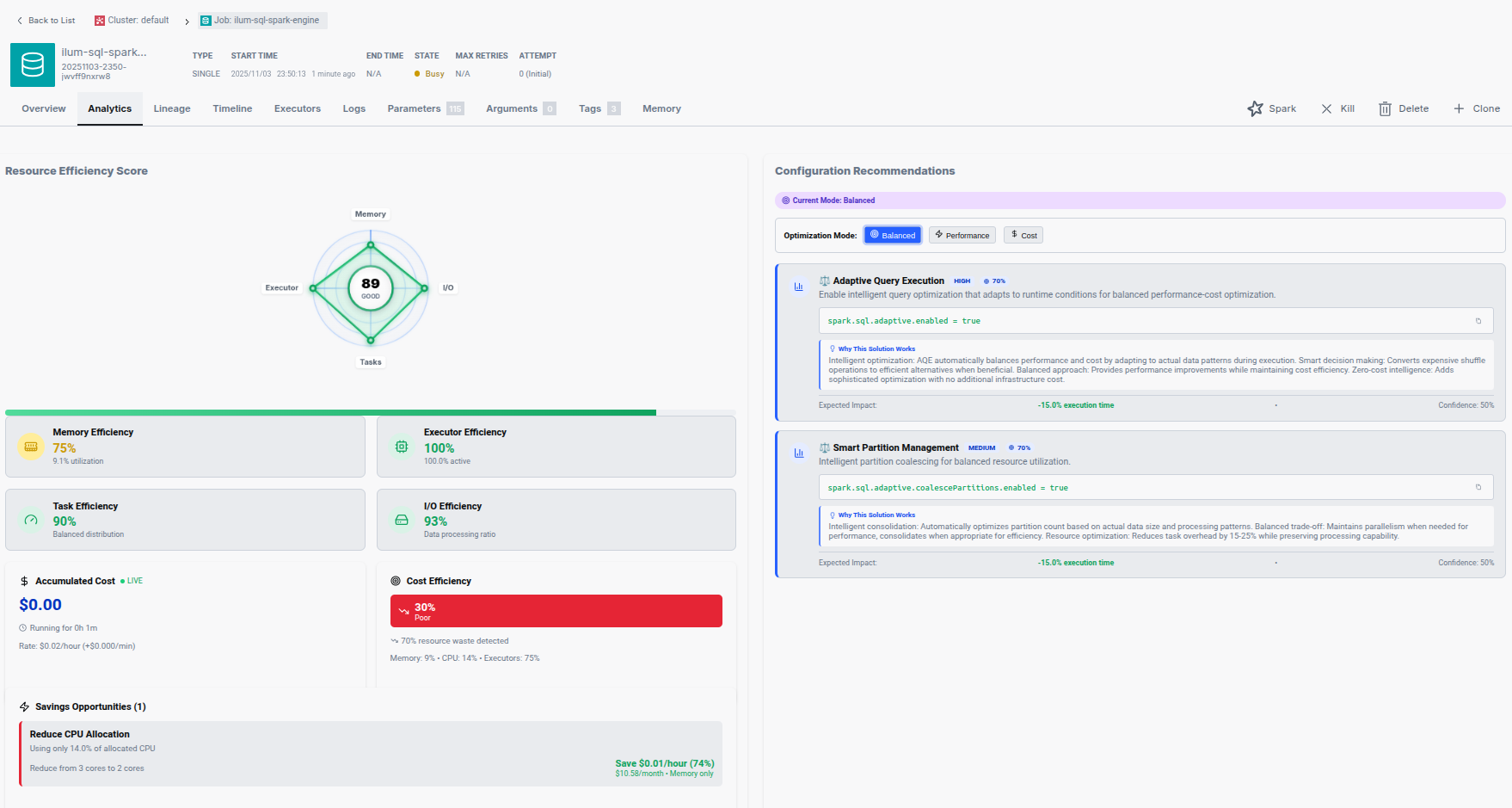Switch optimization mode to Cost
The height and width of the screenshot is (808, 1512).
click(1023, 235)
